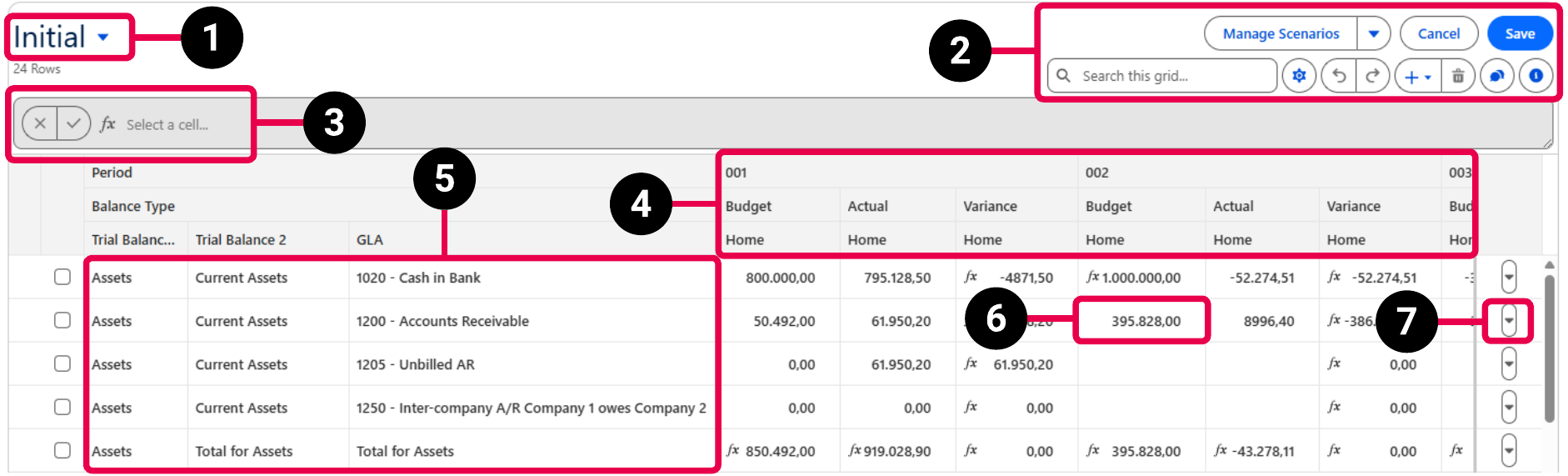Image resolution: width=1568 pixels, height=476 pixels.
Task: Click the GLA column header
Action: point(533,239)
